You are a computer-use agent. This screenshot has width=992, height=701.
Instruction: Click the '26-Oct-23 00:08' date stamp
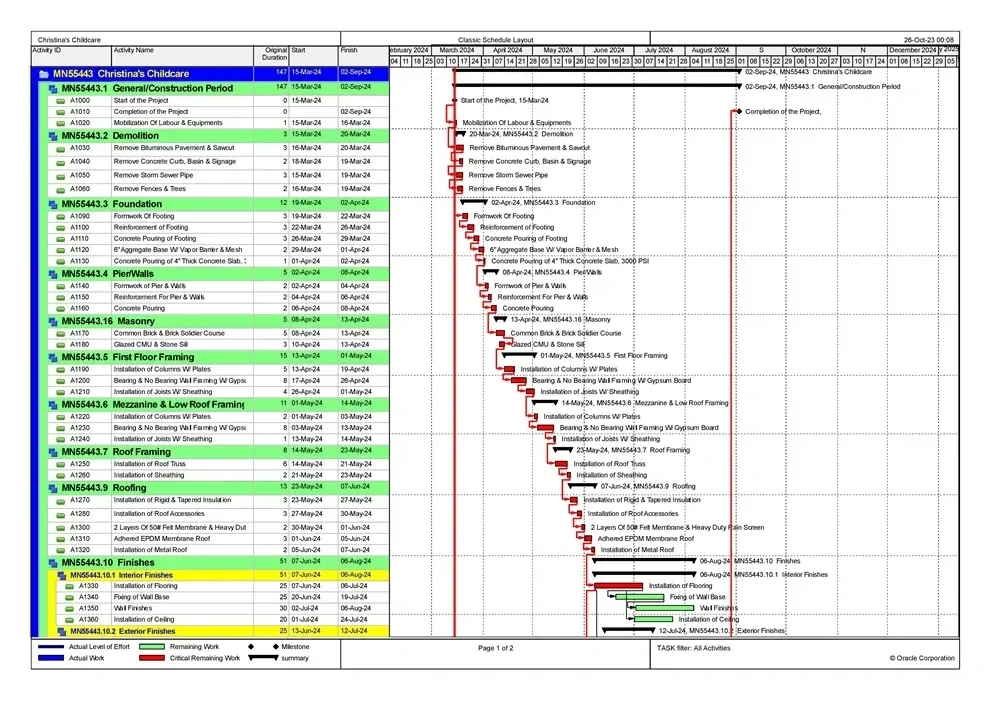pyautogui.click(x=929, y=40)
